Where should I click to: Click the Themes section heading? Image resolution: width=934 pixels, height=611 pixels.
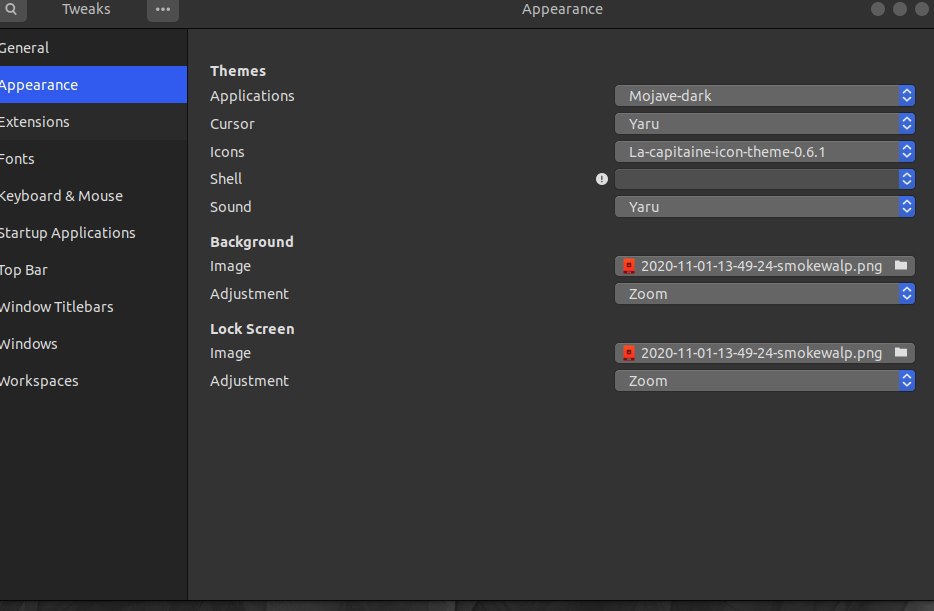coord(238,71)
